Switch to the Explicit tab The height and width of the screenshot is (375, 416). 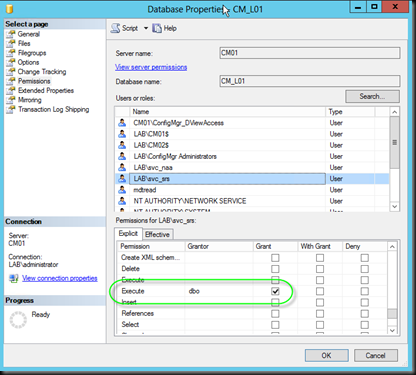pos(128,234)
